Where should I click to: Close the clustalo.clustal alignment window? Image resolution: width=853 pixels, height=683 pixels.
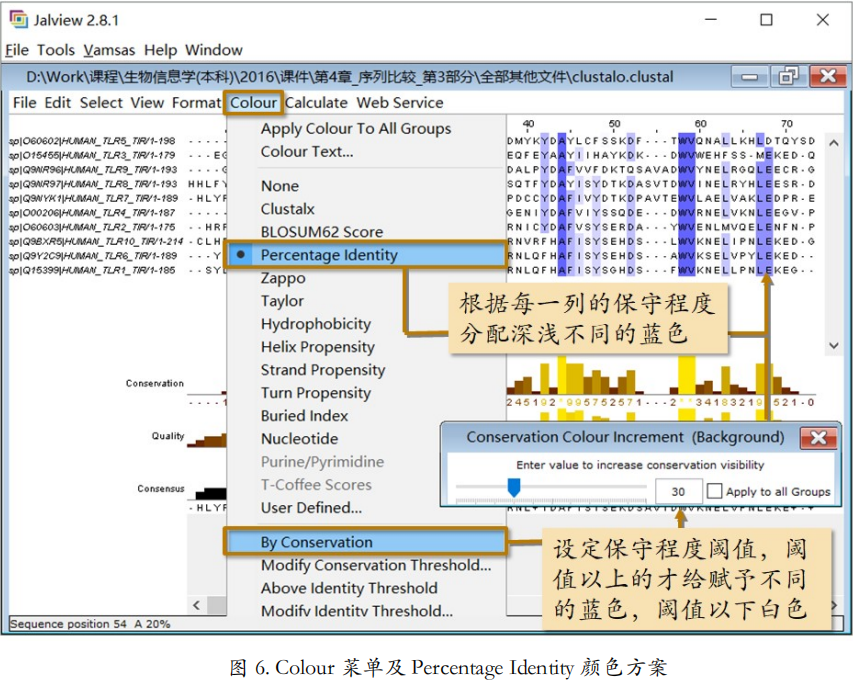click(x=827, y=76)
